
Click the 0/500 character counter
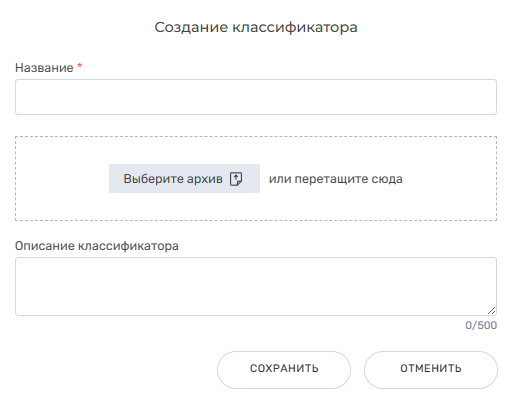point(481,325)
